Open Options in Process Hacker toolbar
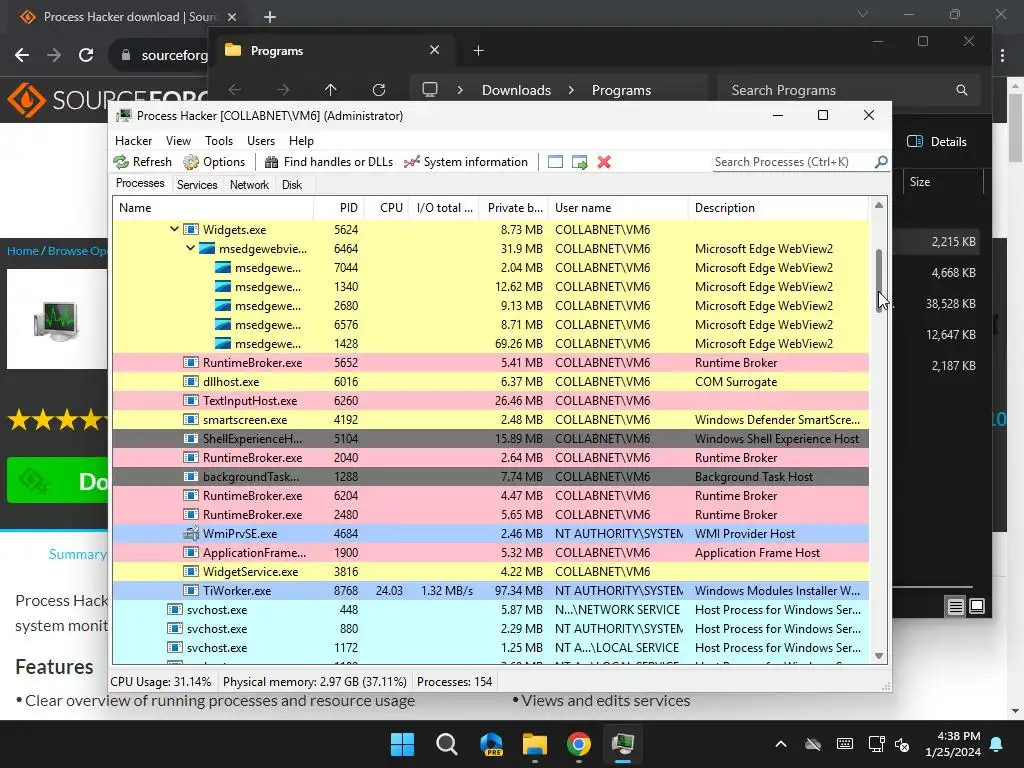 point(214,162)
